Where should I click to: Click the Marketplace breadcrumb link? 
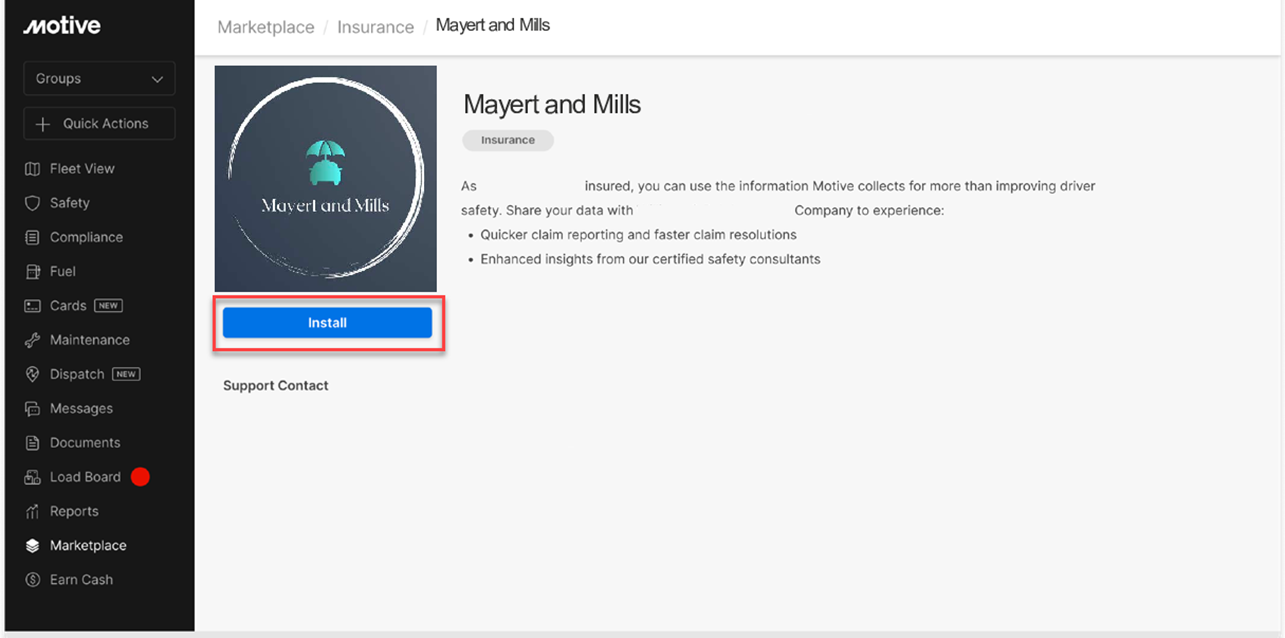coord(266,27)
